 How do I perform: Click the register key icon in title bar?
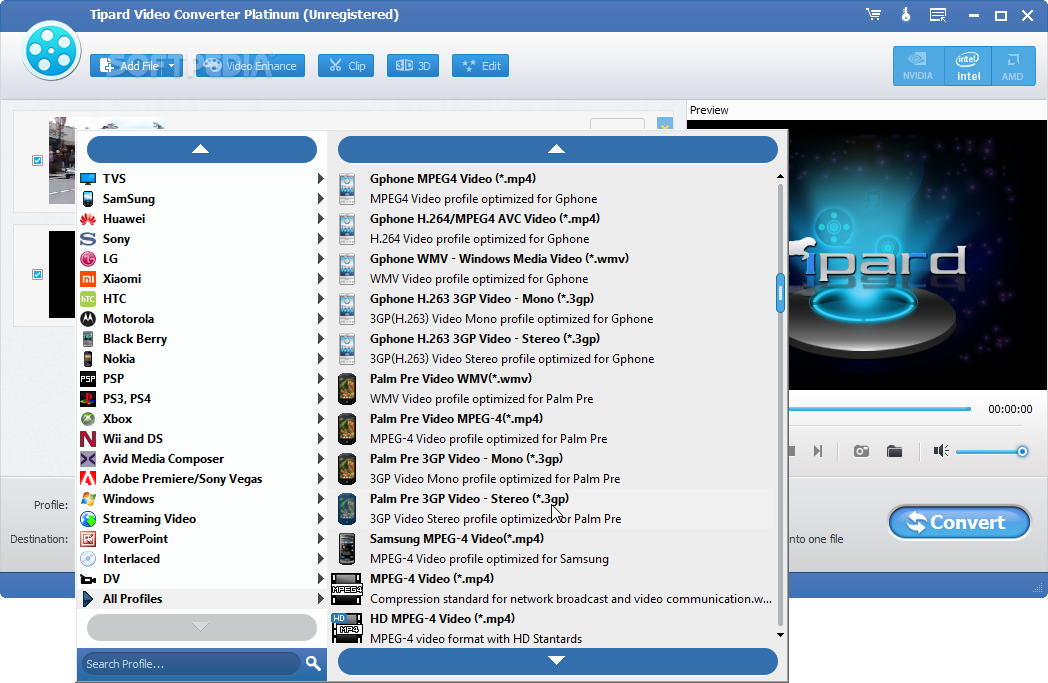906,14
